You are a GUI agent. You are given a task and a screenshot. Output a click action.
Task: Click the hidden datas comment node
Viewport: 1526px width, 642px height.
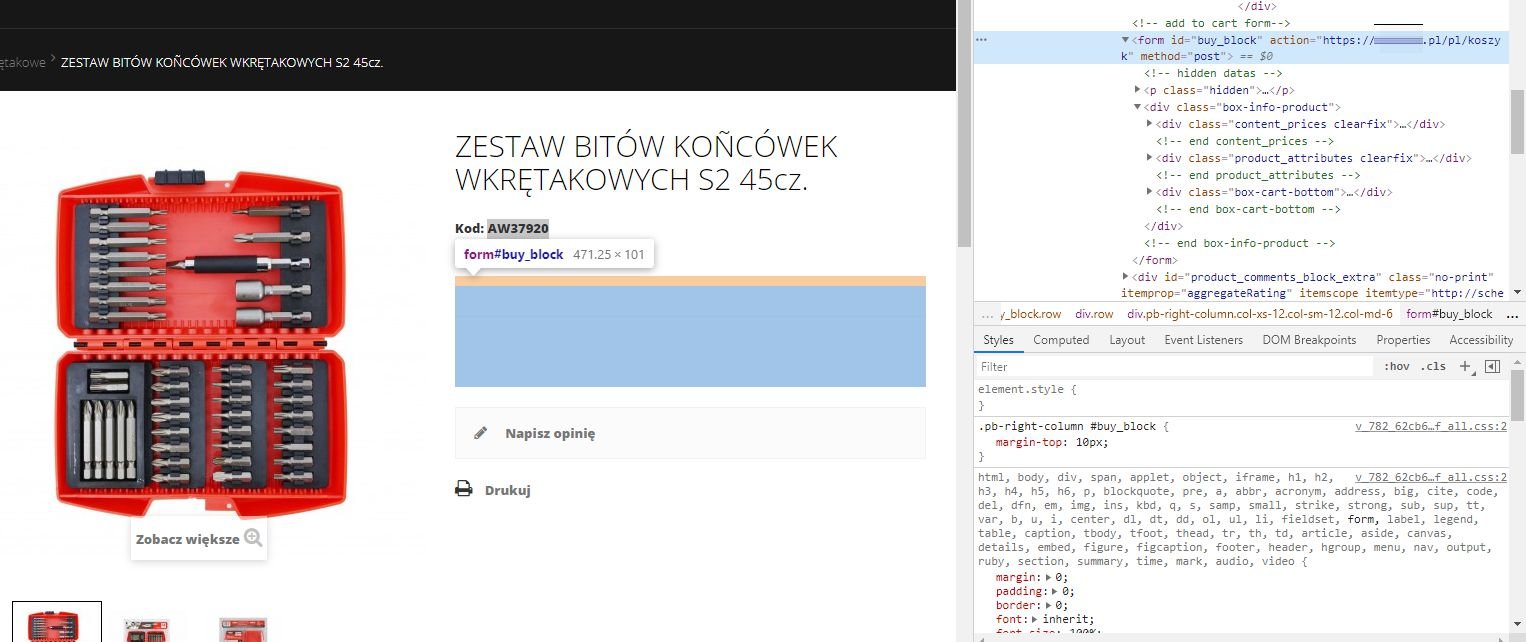(1213, 73)
